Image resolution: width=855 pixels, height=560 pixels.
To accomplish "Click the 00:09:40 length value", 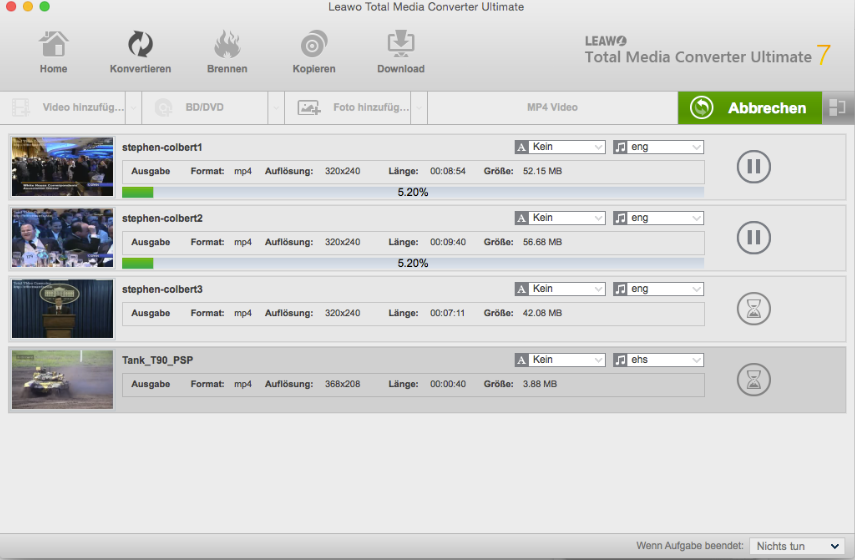I will click(x=448, y=242).
